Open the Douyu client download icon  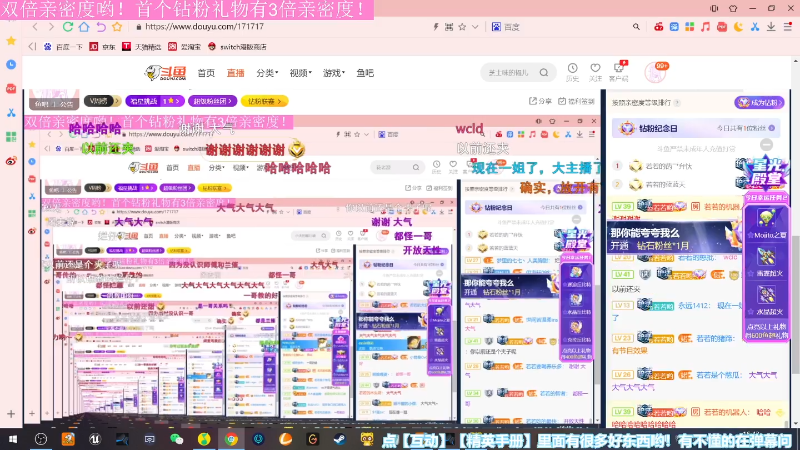tap(619, 72)
